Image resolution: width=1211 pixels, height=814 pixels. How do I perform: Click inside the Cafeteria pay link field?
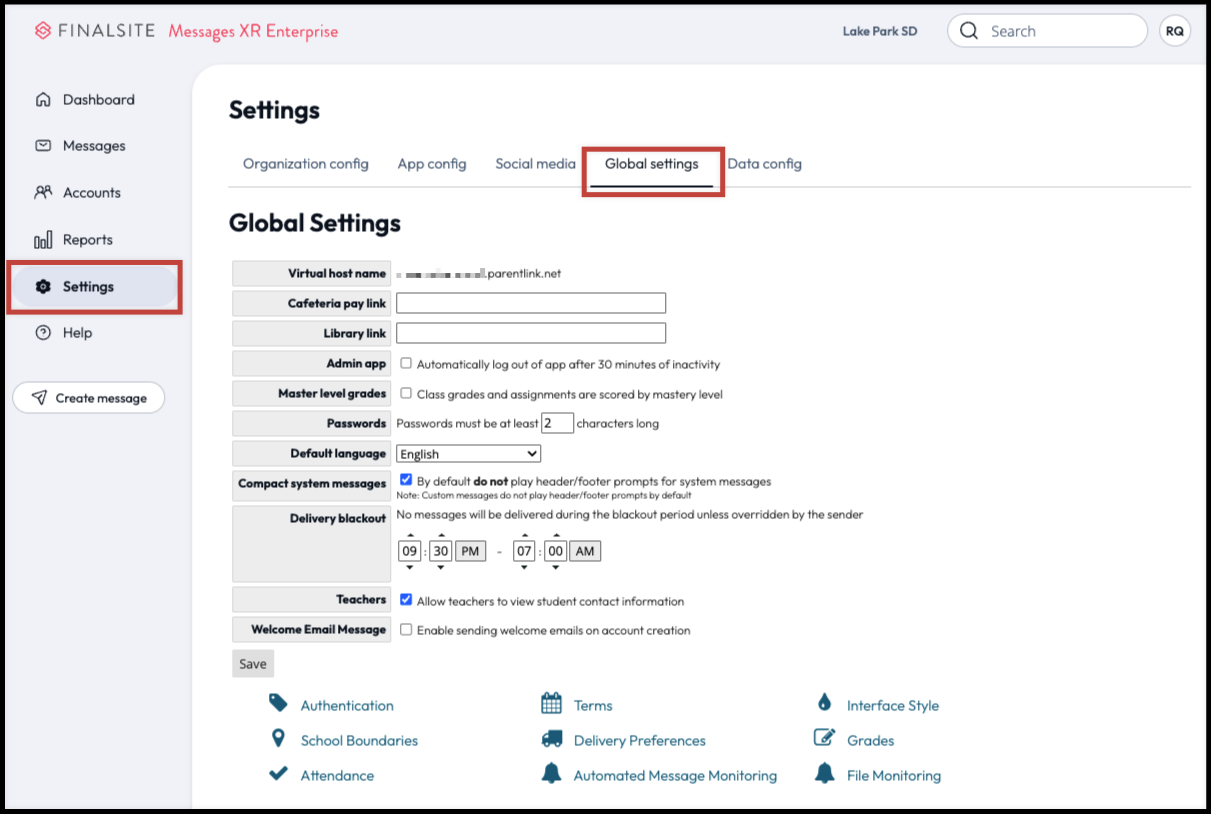[x=530, y=302]
